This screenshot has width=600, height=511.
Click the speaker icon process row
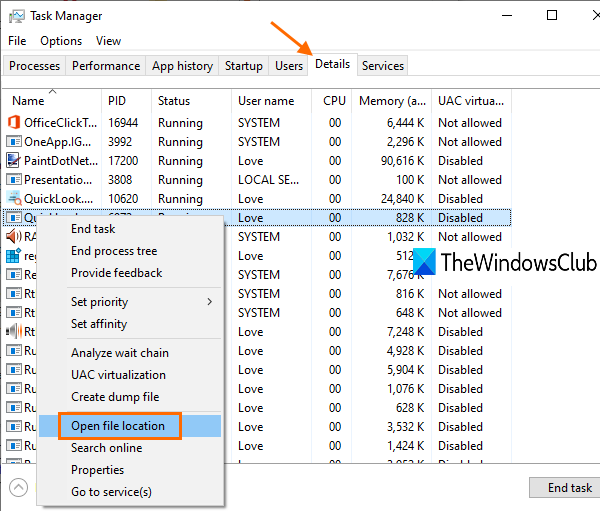14,237
